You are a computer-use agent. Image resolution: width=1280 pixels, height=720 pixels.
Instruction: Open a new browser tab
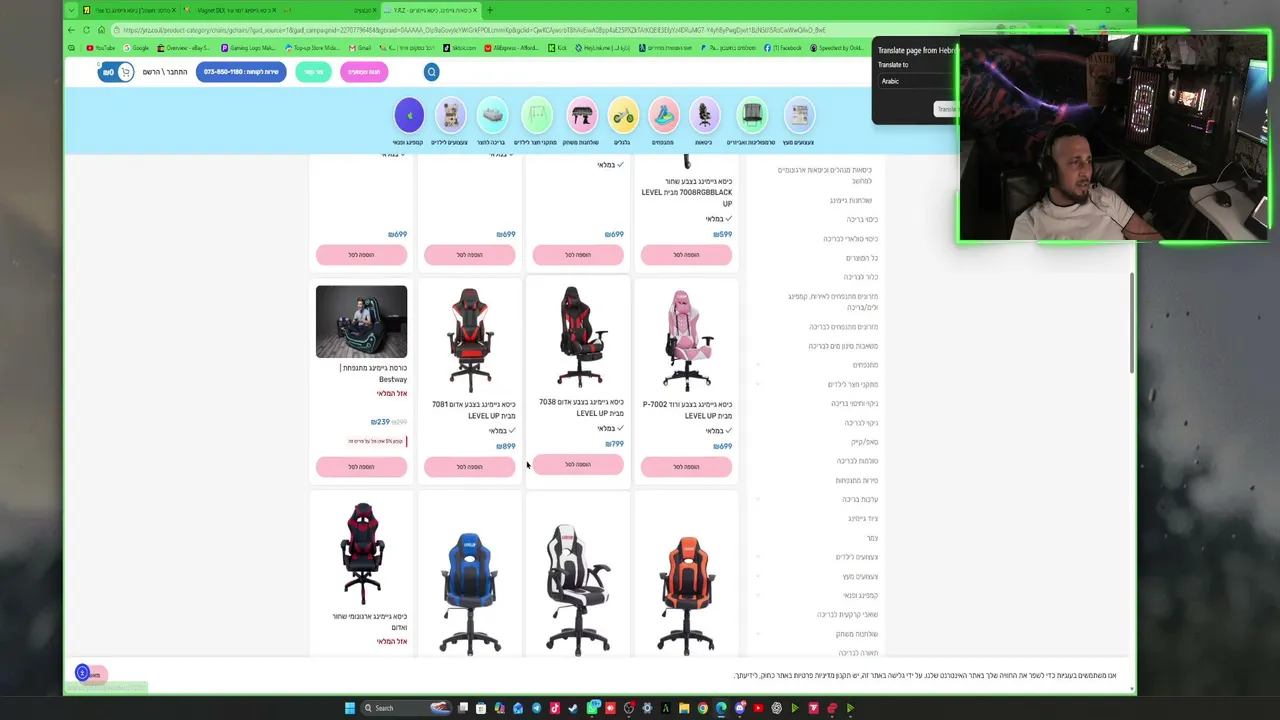tap(489, 10)
